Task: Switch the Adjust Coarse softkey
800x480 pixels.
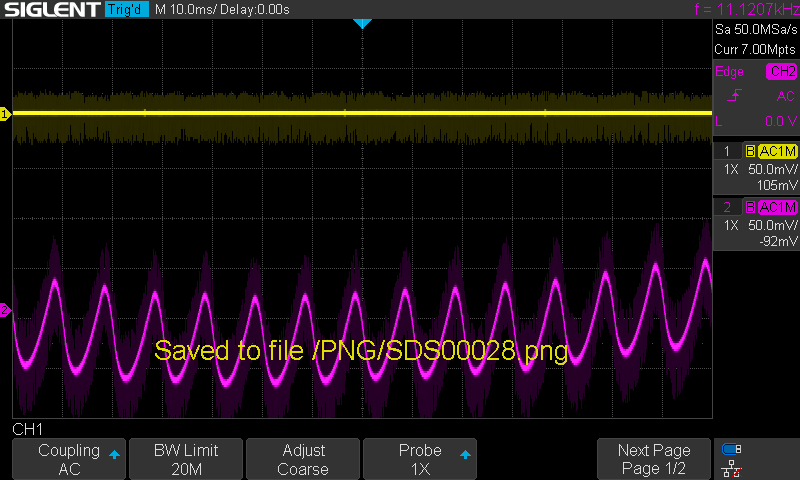Action: click(x=303, y=459)
